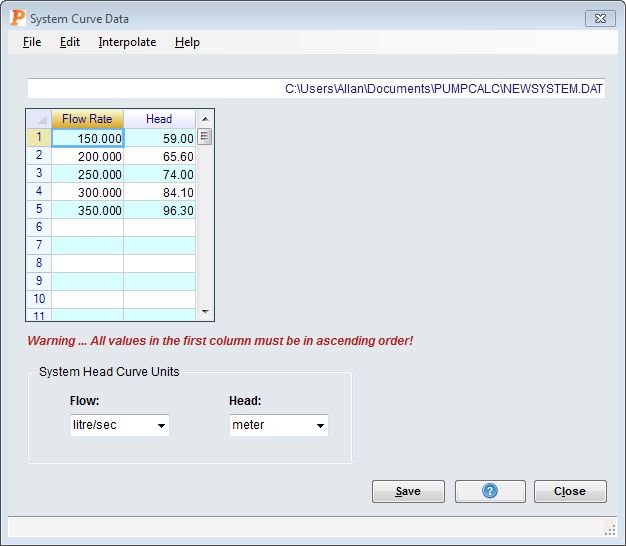Click the table scroll up arrow

pos(205,119)
